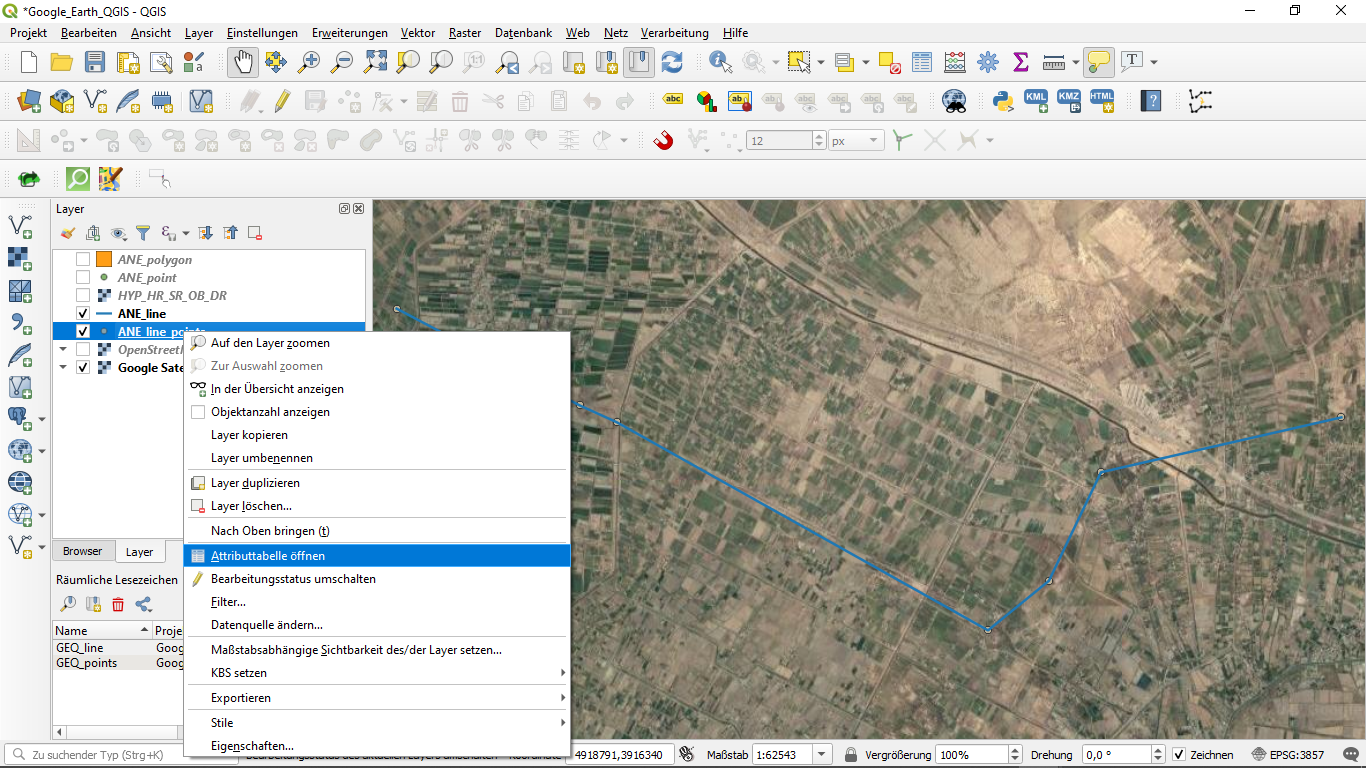The width and height of the screenshot is (1366, 768).
Task: Click the Zoom In magnifier tool
Action: (309, 62)
